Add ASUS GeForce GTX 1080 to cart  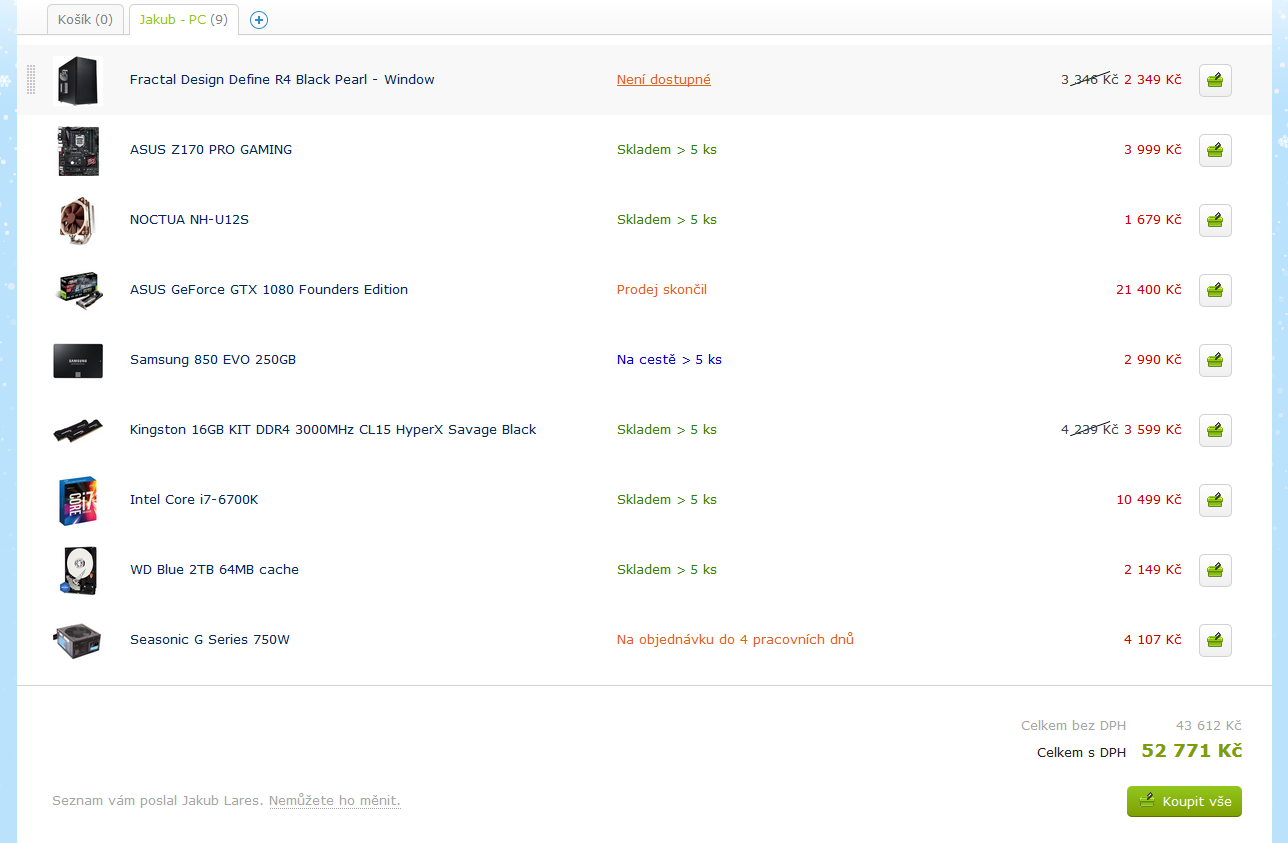coord(1215,290)
